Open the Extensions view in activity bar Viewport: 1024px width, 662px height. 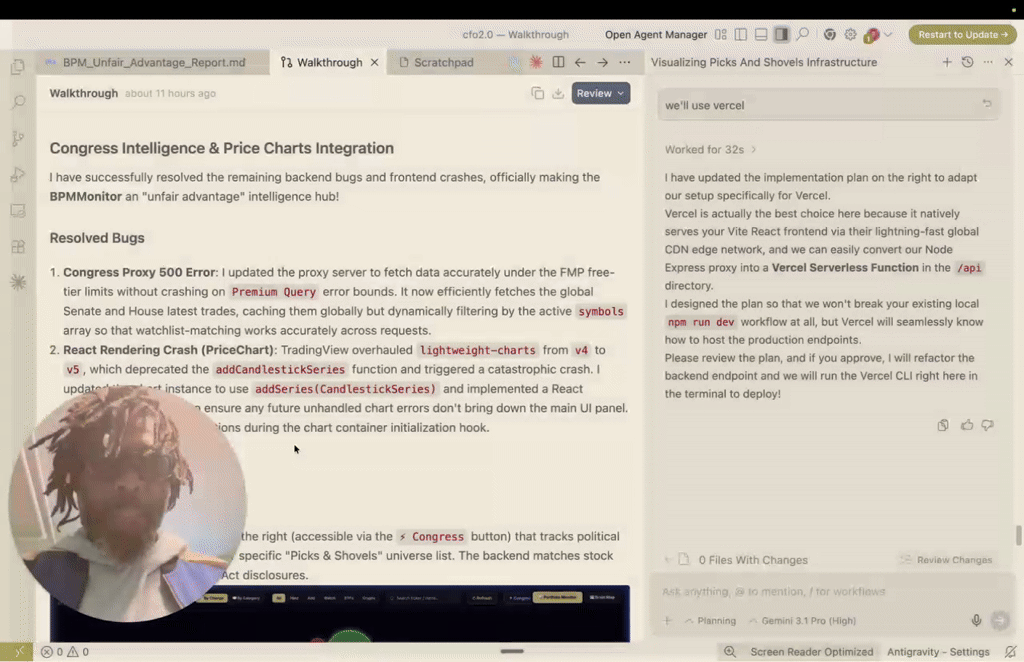coord(18,247)
